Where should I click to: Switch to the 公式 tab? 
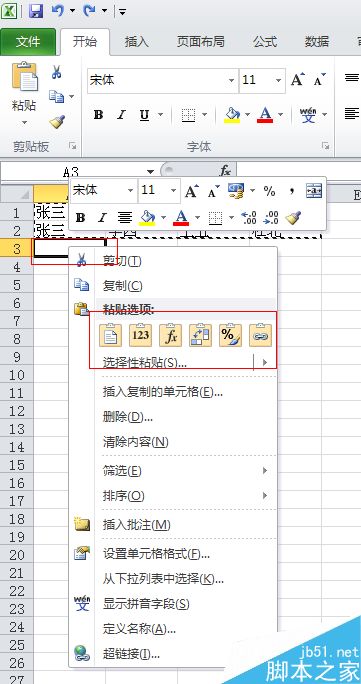(265, 42)
